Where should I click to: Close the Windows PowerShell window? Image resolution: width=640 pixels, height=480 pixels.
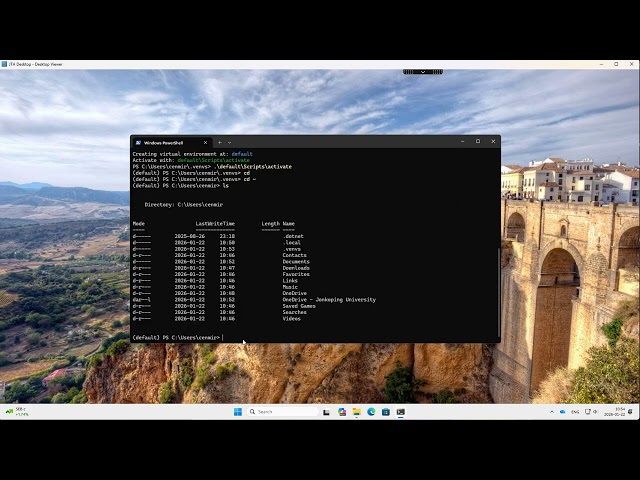[493, 142]
